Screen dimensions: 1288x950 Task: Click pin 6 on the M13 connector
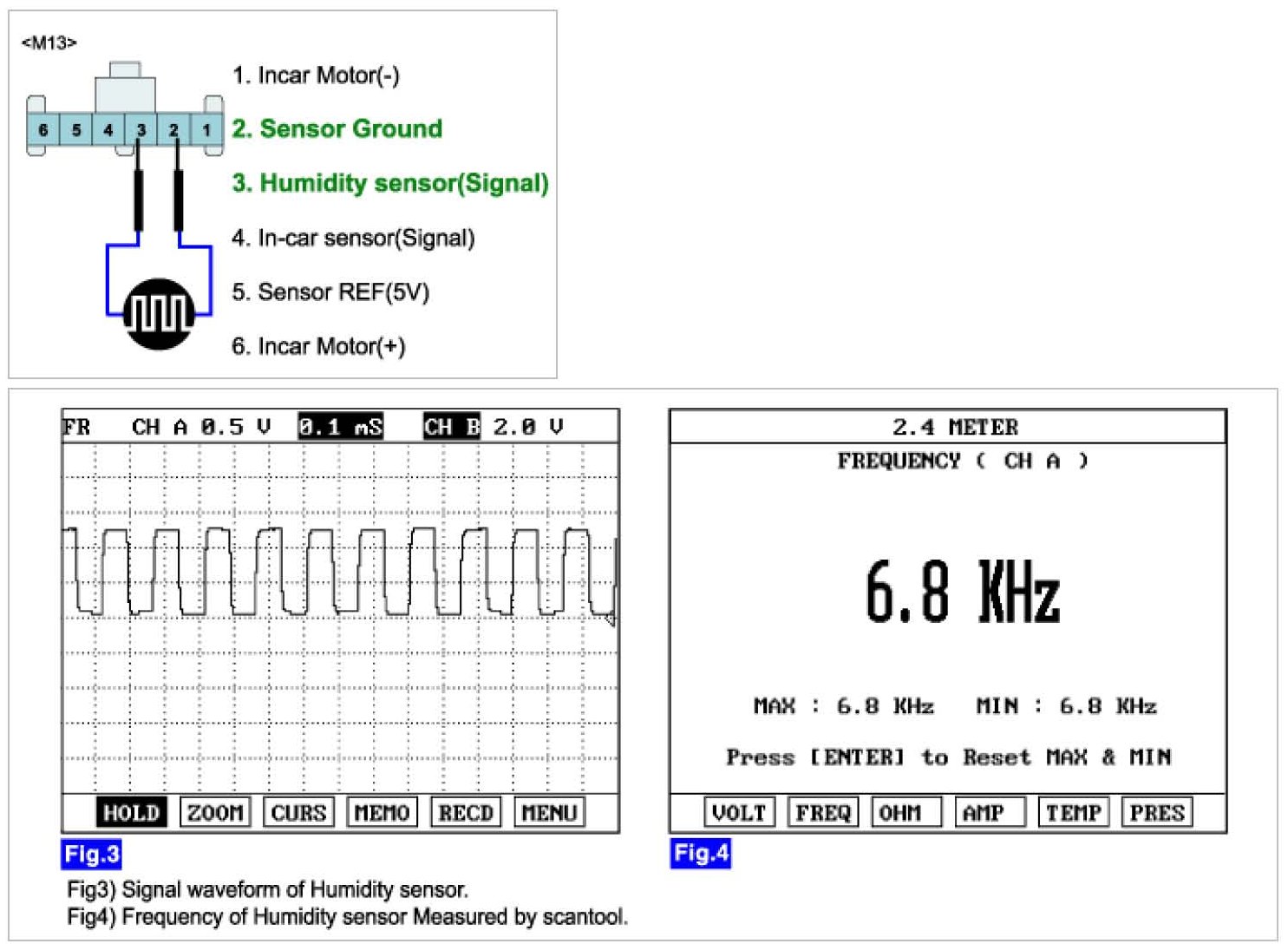pos(43,130)
